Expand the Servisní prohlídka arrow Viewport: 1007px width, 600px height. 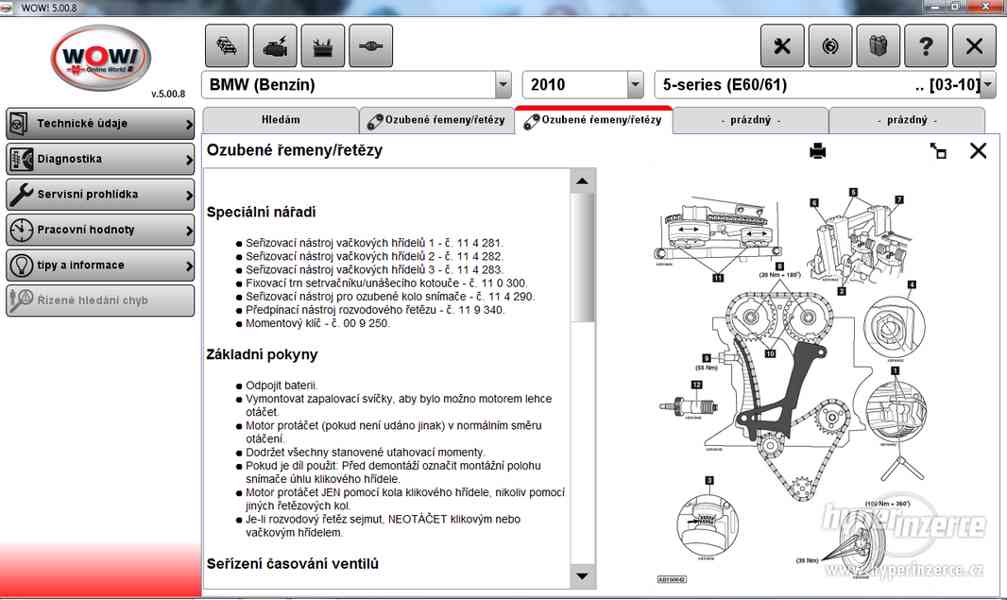tap(189, 195)
